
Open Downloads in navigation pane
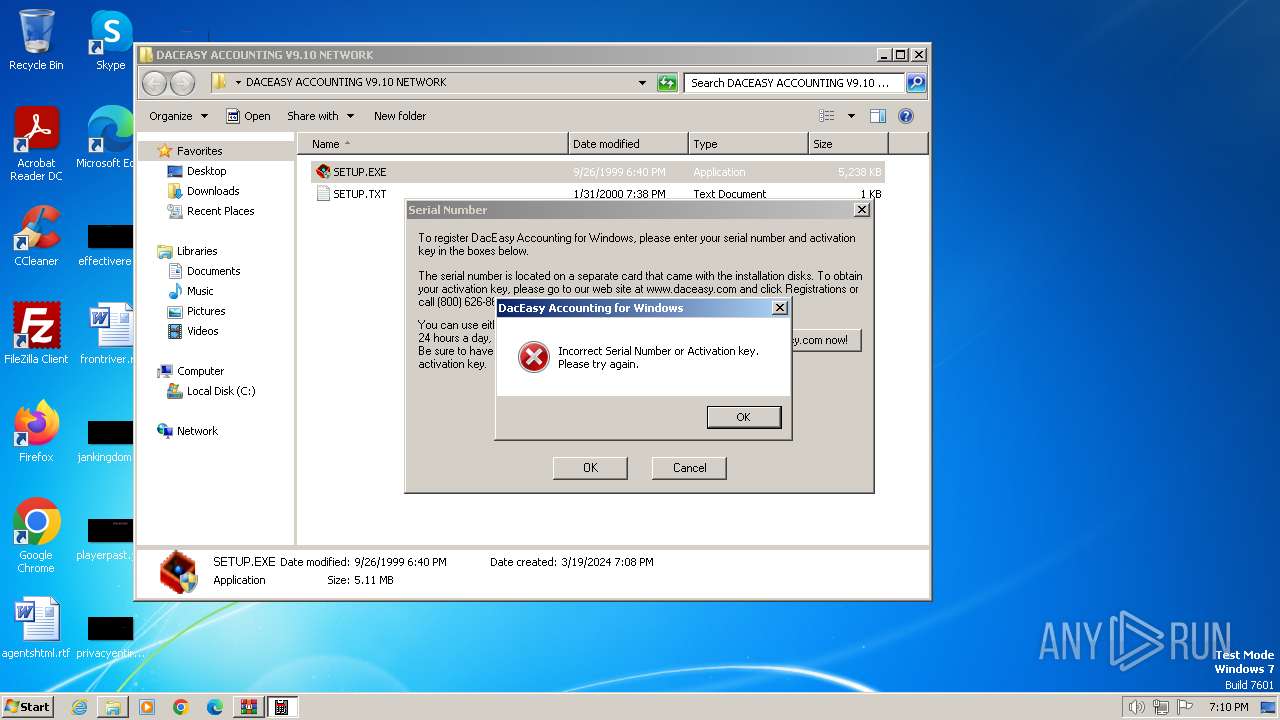coord(213,191)
